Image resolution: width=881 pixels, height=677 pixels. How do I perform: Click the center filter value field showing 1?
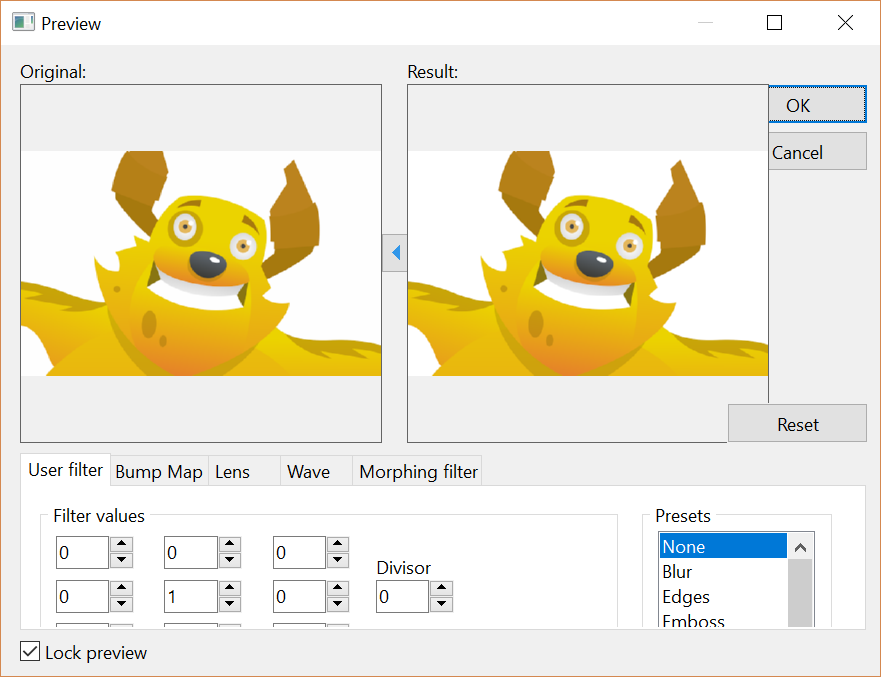190,596
